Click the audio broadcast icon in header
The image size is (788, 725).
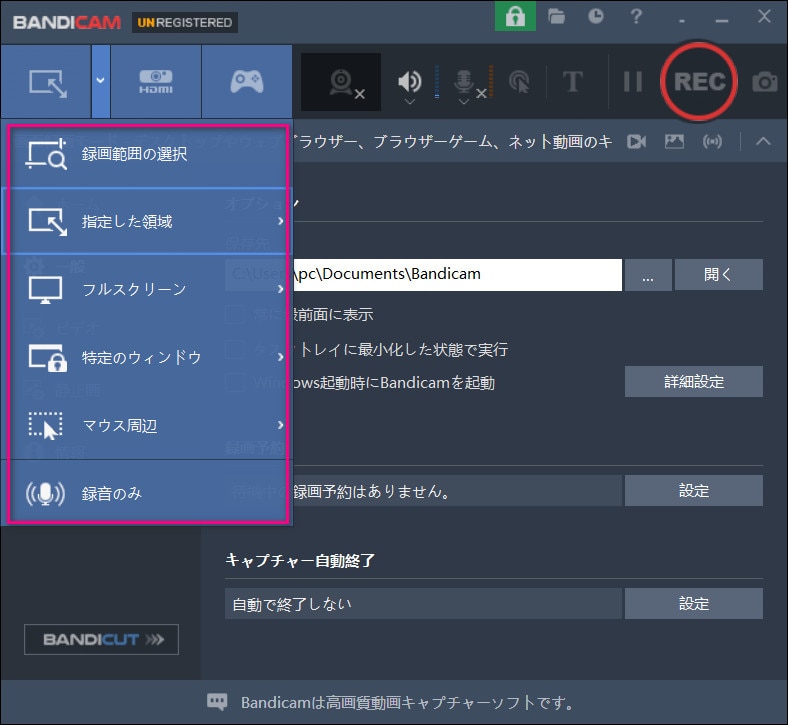pyautogui.click(x=712, y=142)
